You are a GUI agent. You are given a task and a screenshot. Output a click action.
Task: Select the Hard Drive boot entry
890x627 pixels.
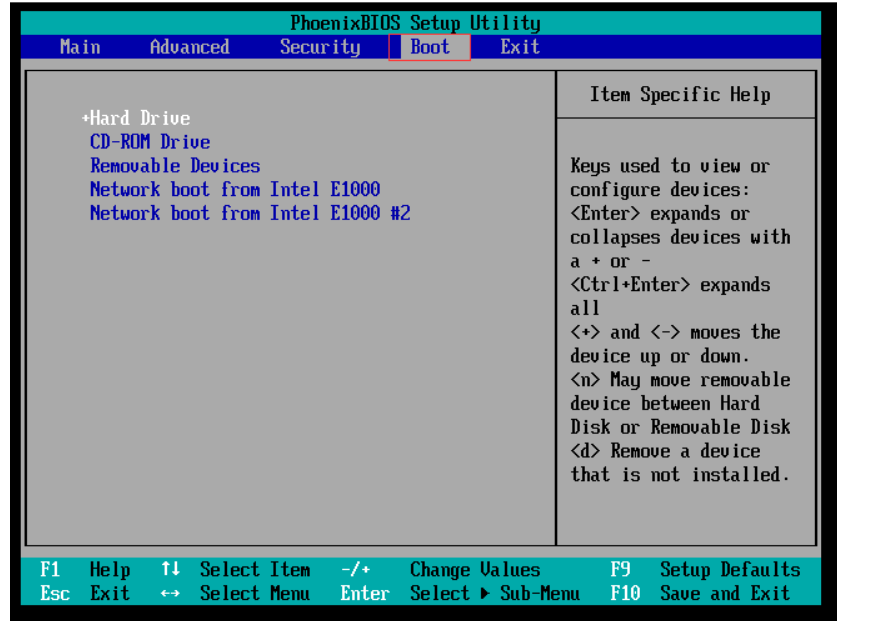(x=140, y=118)
